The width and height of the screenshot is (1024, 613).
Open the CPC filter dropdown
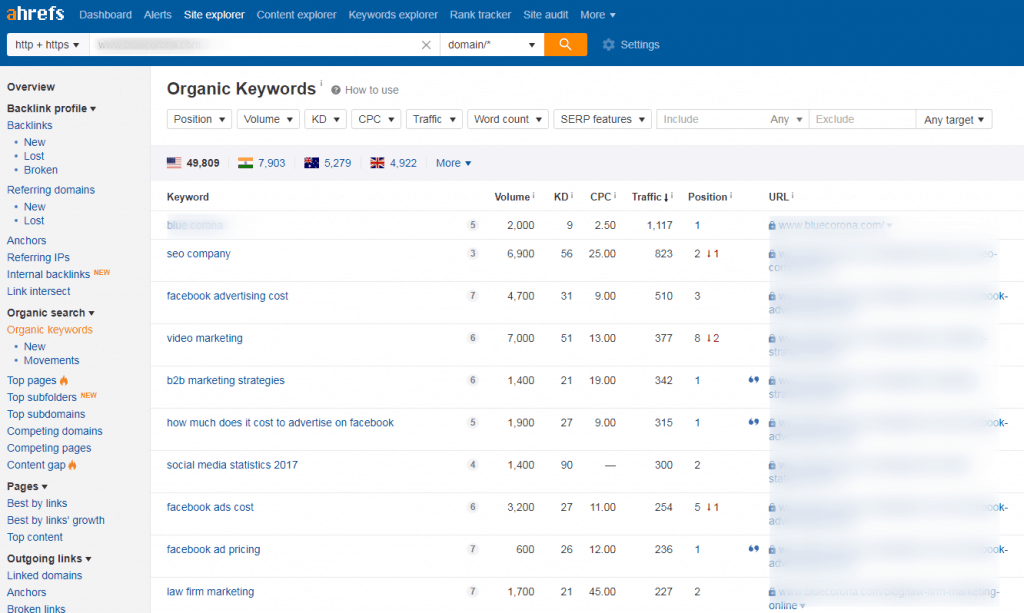point(376,119)
